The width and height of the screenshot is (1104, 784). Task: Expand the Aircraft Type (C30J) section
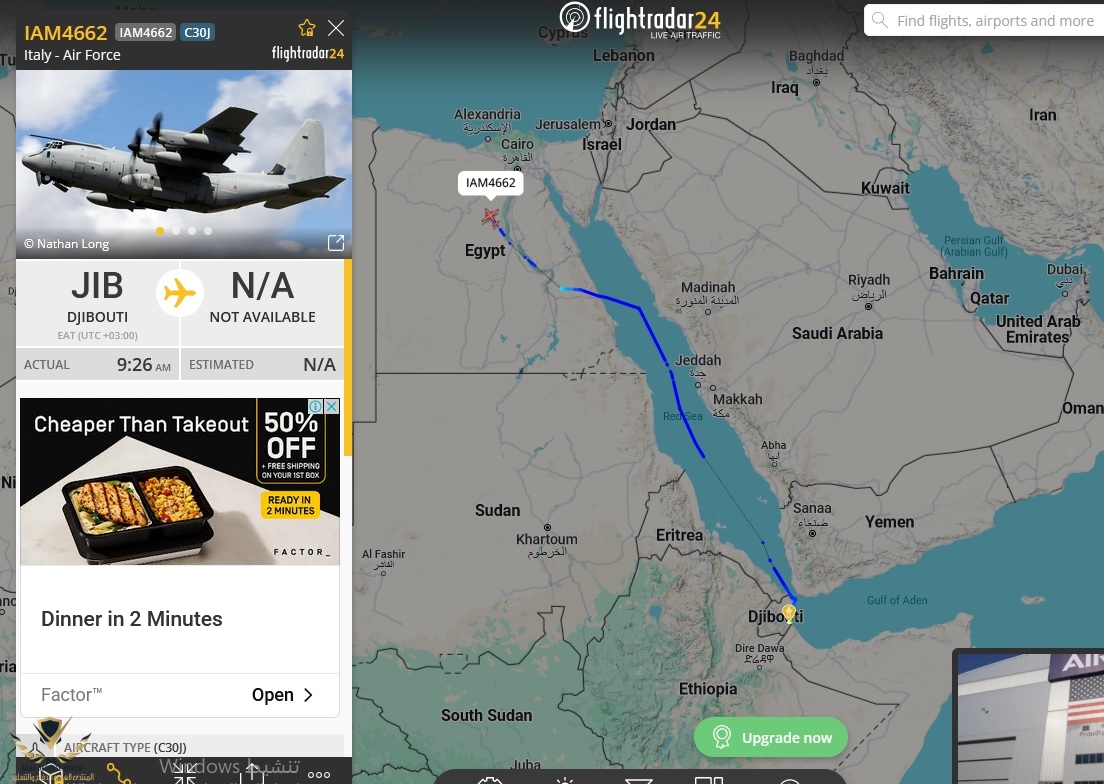[180, 747]
